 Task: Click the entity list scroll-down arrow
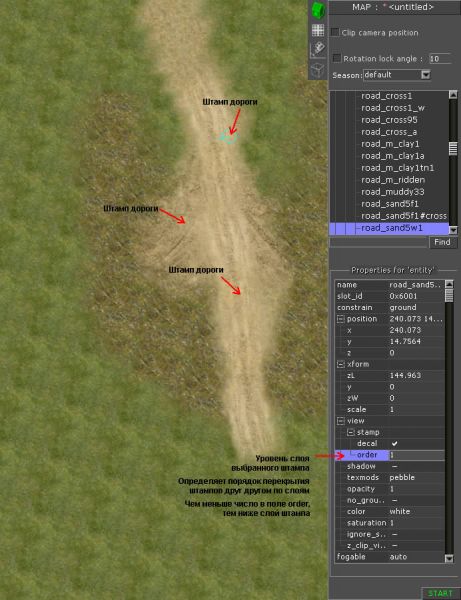pos(453,230)
